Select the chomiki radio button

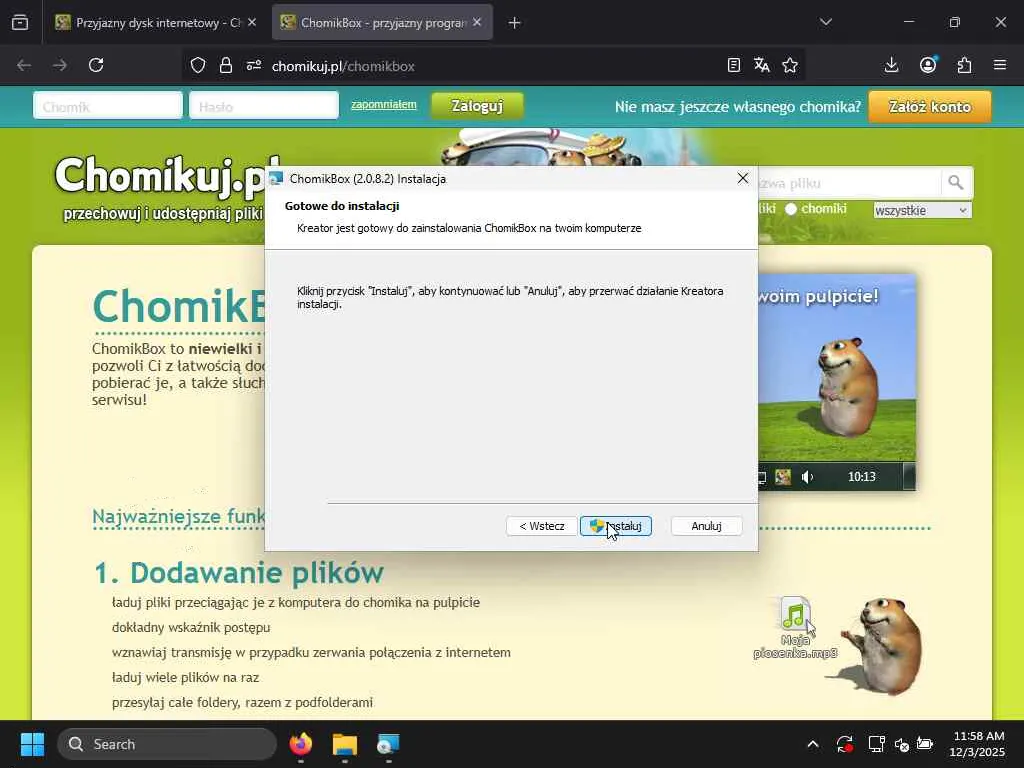pos(791,209)
